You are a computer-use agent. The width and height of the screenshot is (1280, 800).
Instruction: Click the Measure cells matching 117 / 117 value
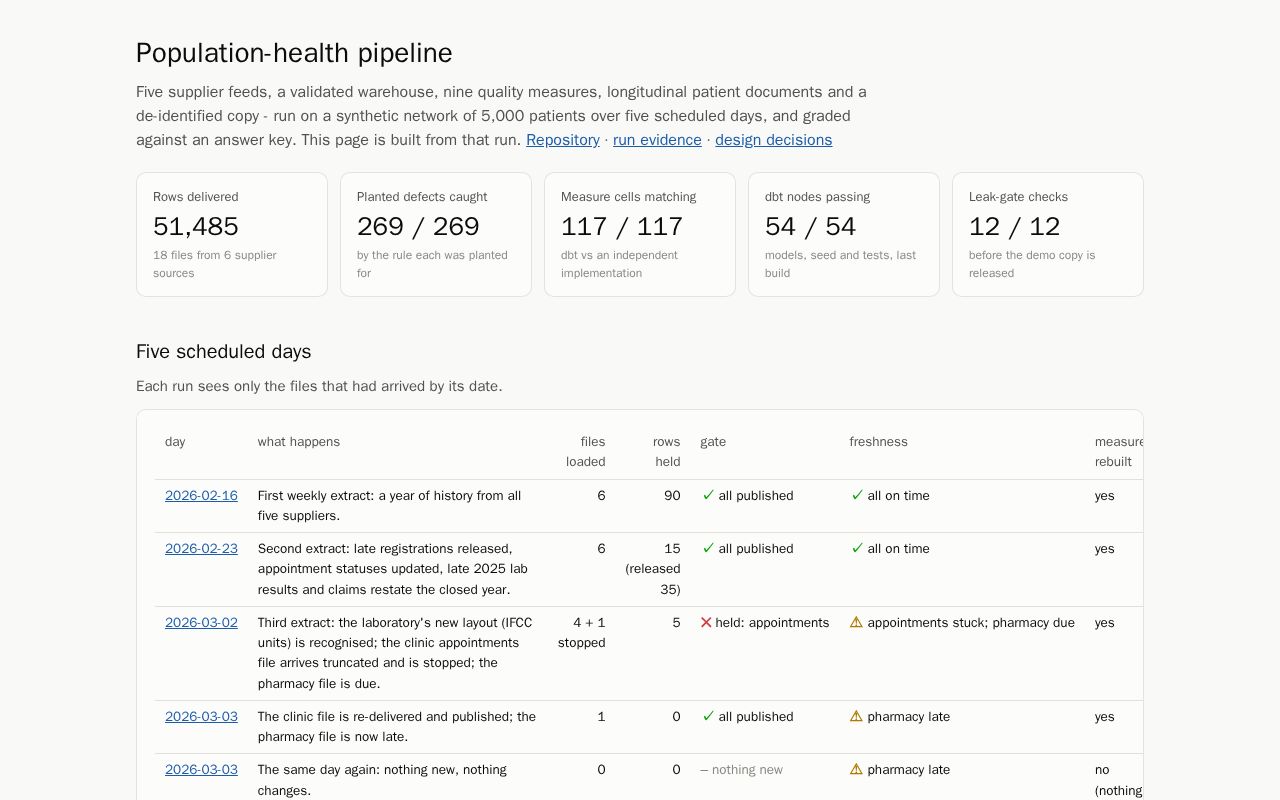pyautogui.click(x=622, y=227)
